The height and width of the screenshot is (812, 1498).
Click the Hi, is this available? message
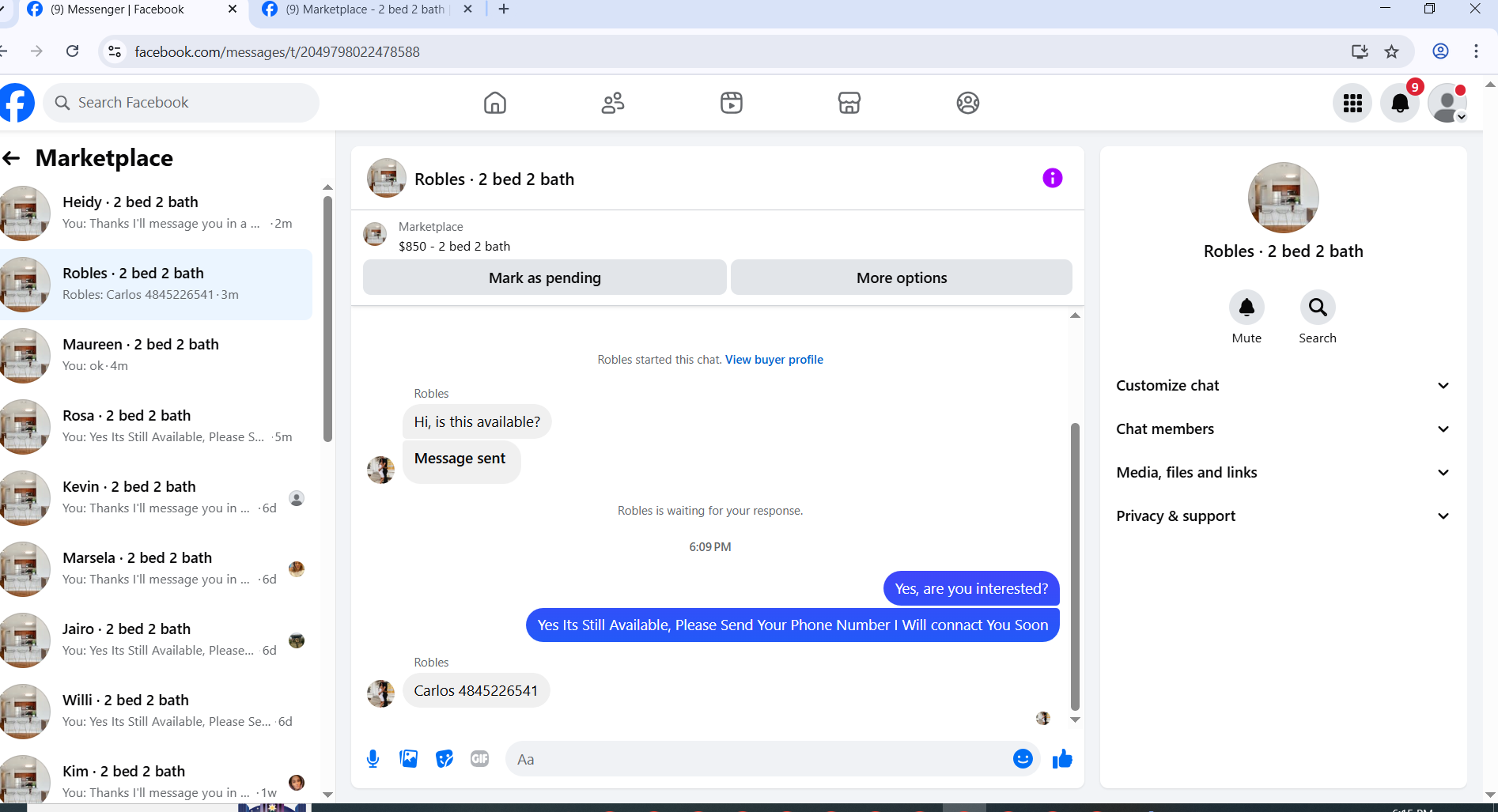click(477, 422)
